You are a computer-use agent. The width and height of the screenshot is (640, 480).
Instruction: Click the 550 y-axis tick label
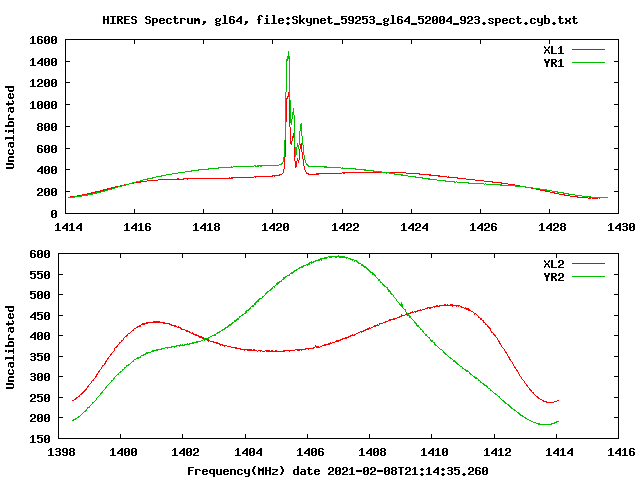click(40, 275)
